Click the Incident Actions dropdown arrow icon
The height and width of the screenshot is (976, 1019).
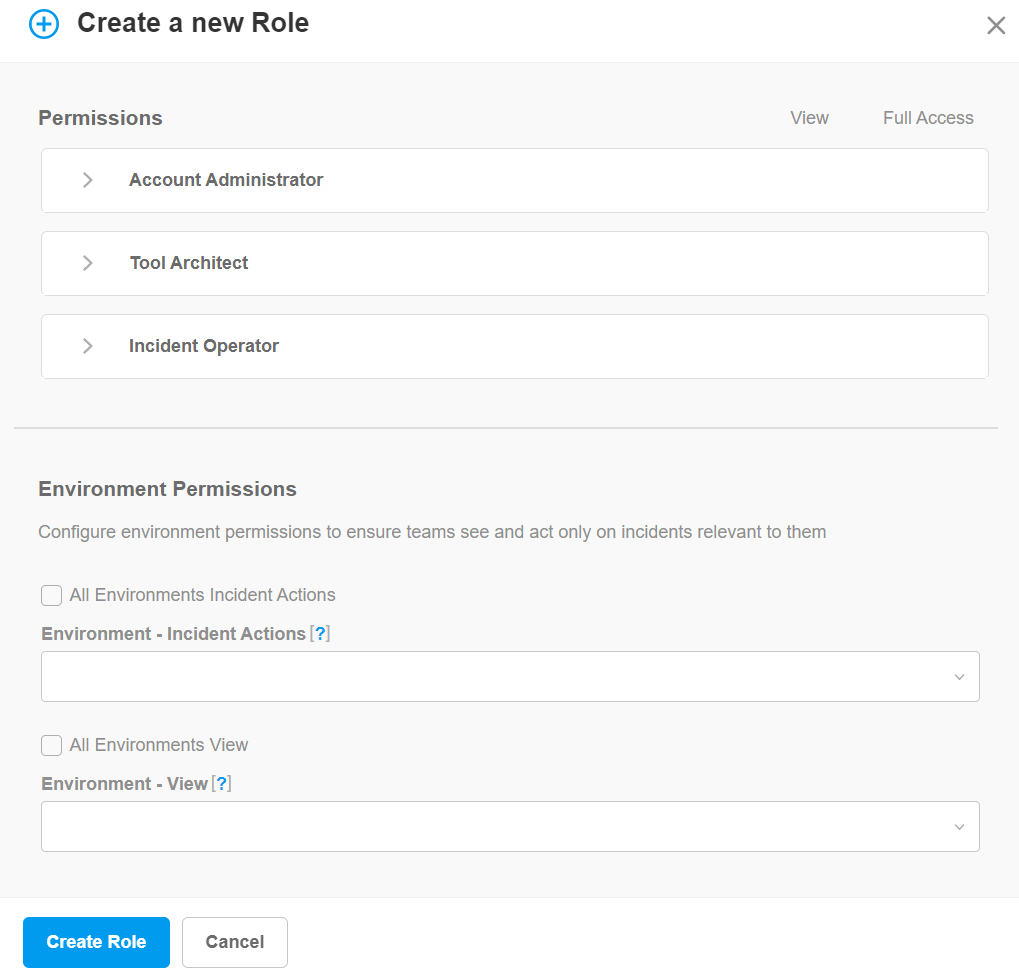[959, 677]
